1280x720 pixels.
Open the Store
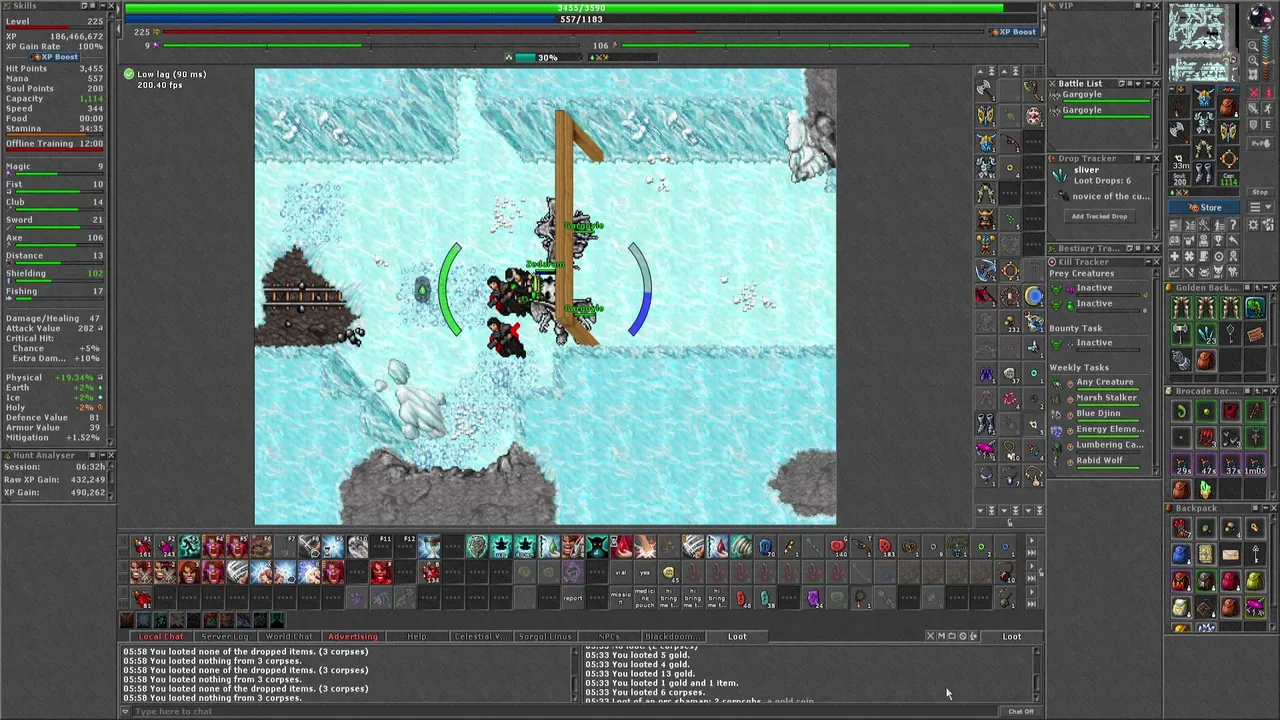pos(1206,207)
